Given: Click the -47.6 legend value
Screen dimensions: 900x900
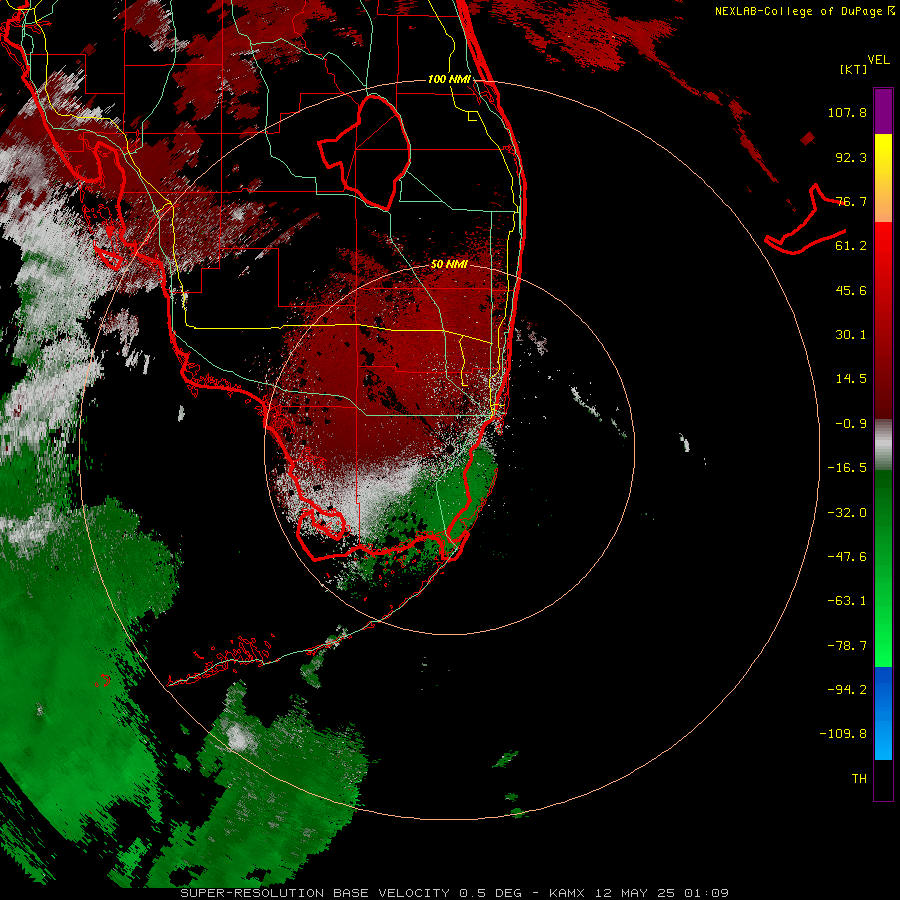Looking at the screenshot, I should coord(847,557).
